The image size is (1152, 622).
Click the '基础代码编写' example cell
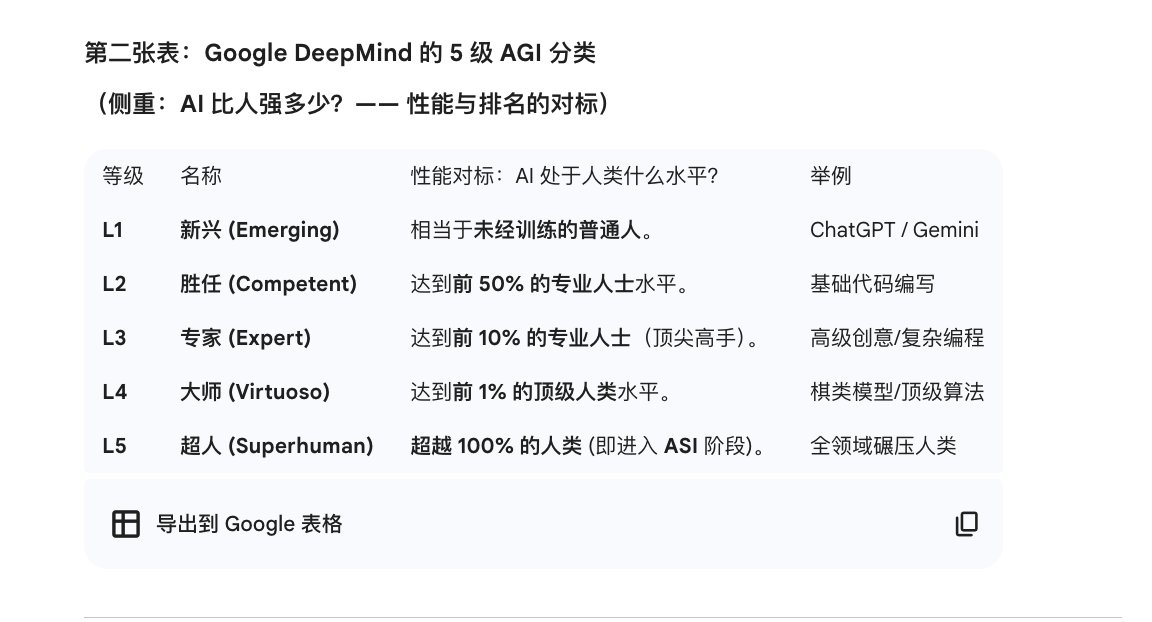(x=872, y=284)
